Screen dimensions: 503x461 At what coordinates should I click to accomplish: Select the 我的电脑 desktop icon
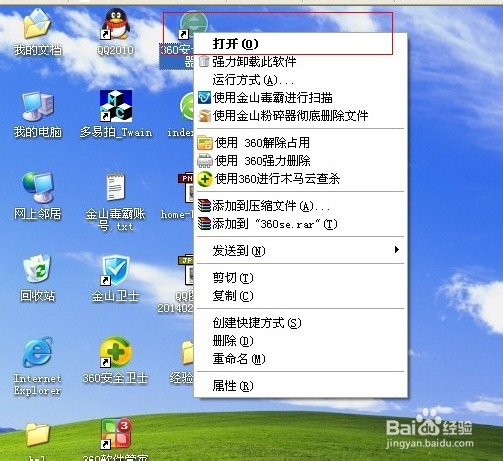click(x=38, y=107)
